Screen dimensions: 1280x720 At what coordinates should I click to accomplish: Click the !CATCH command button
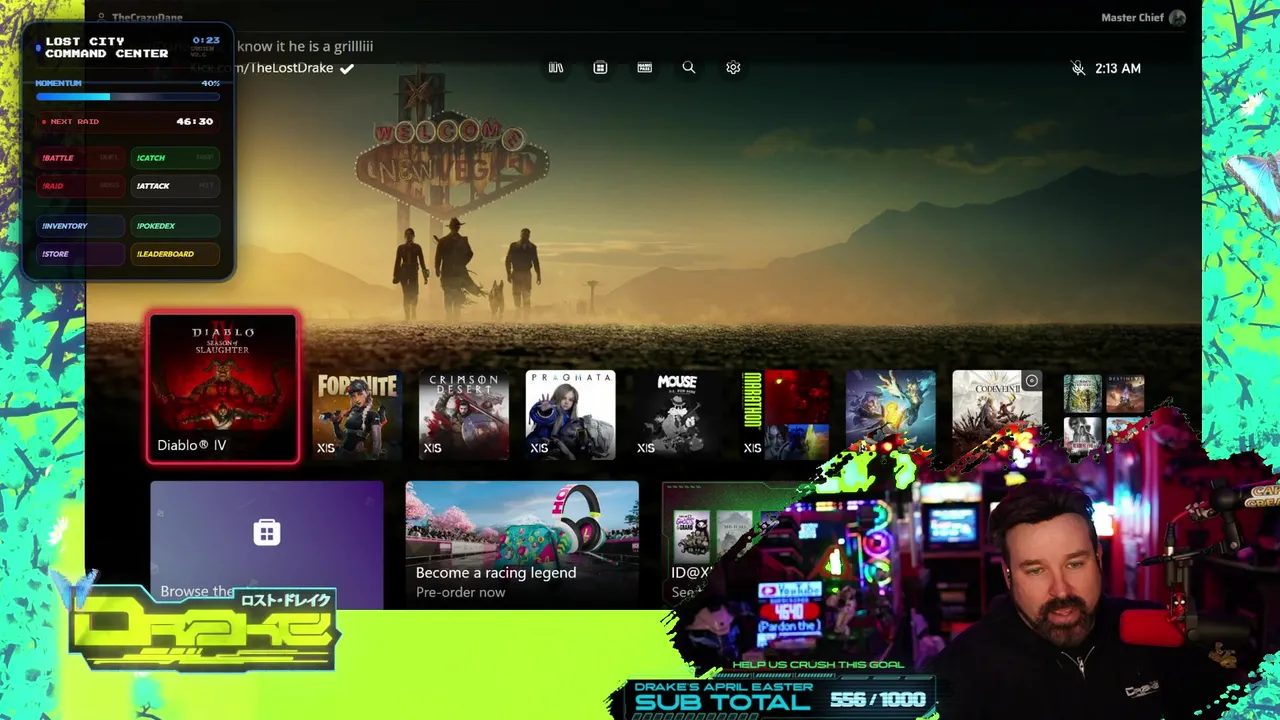(x=176, y=158)
